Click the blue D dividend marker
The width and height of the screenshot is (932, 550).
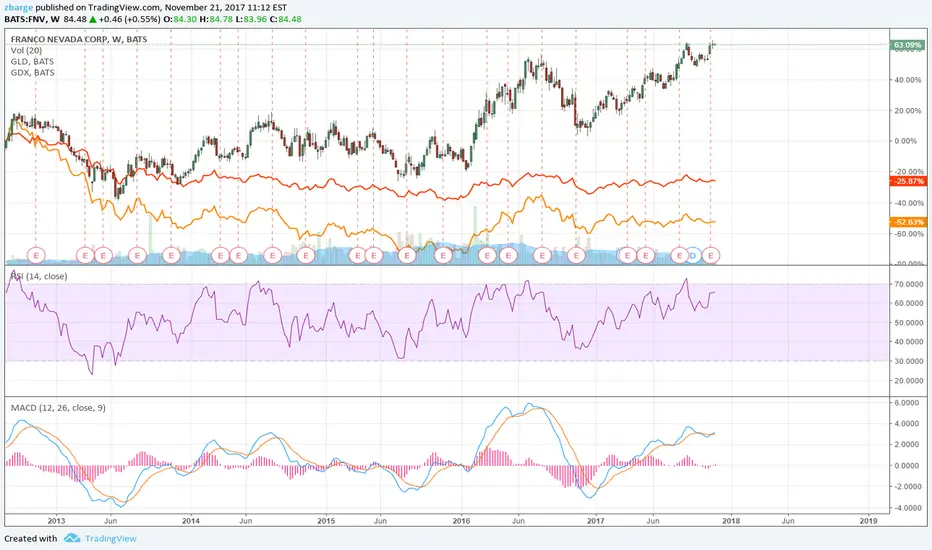[692, 256]
